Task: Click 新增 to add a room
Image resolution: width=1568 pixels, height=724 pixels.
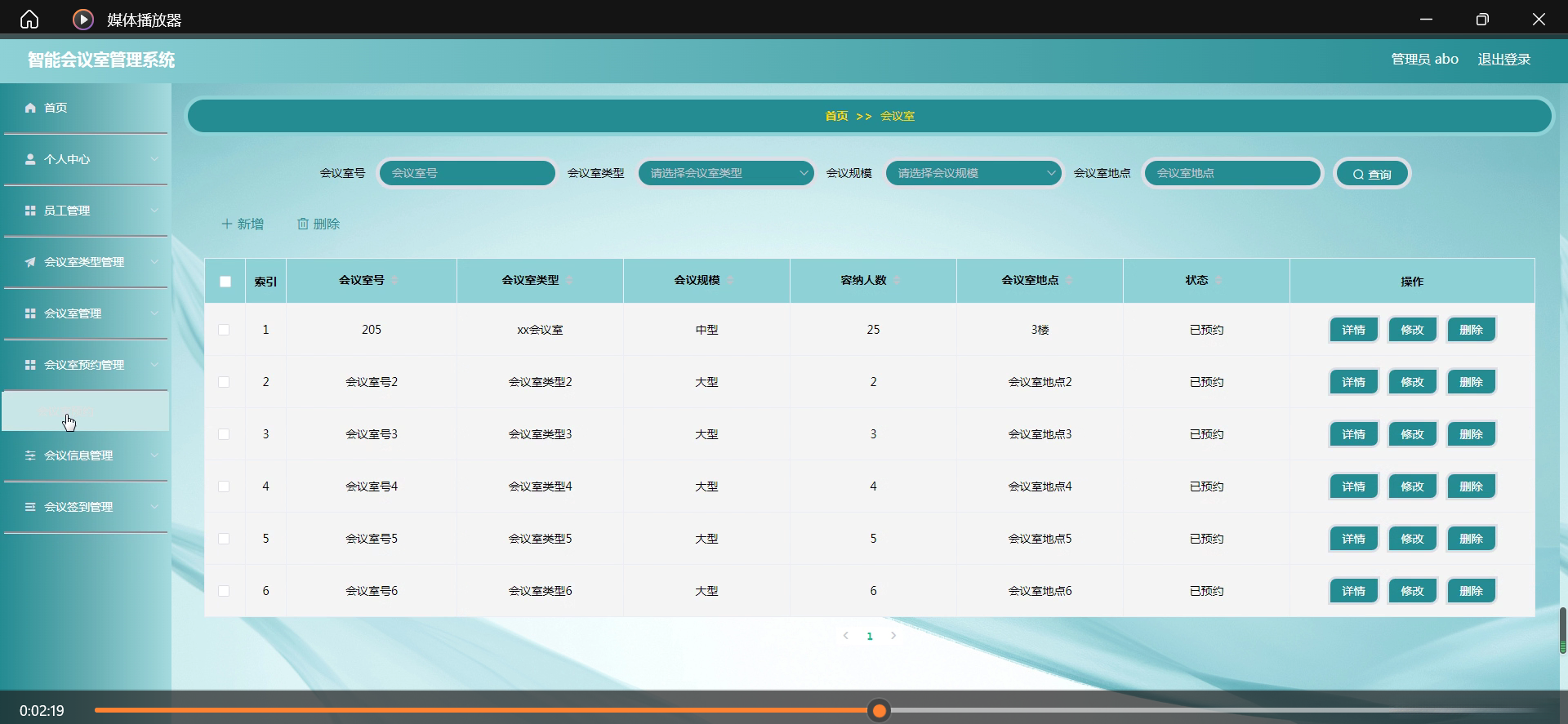Action: click(243, 224)
